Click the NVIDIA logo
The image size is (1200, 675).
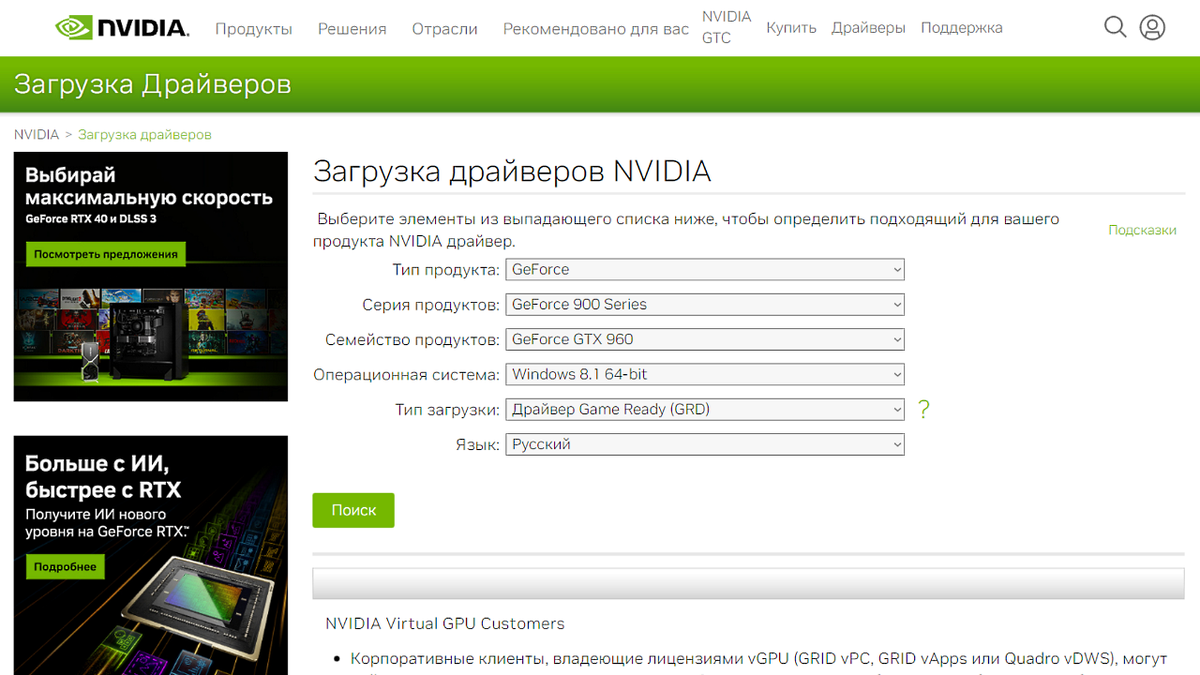coord(122,28)
